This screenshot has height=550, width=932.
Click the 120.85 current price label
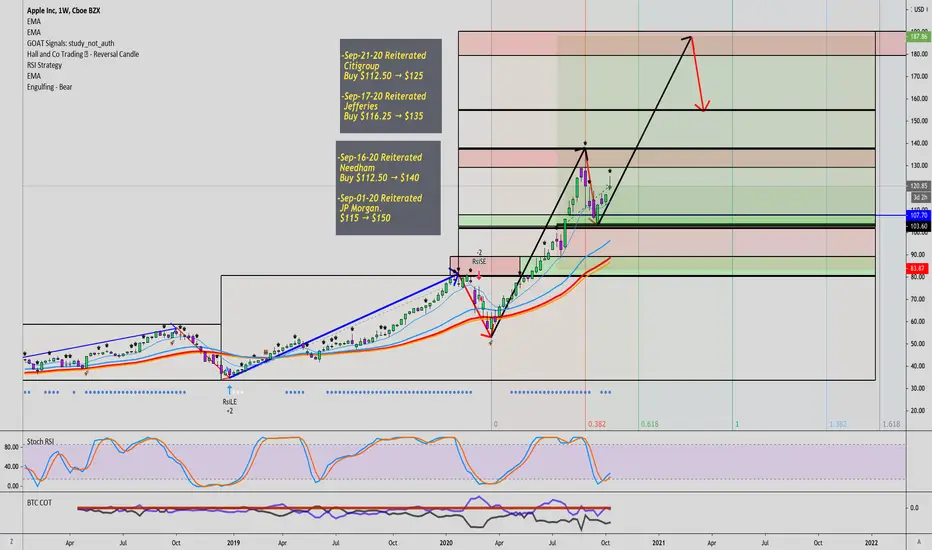click(918, 186)
